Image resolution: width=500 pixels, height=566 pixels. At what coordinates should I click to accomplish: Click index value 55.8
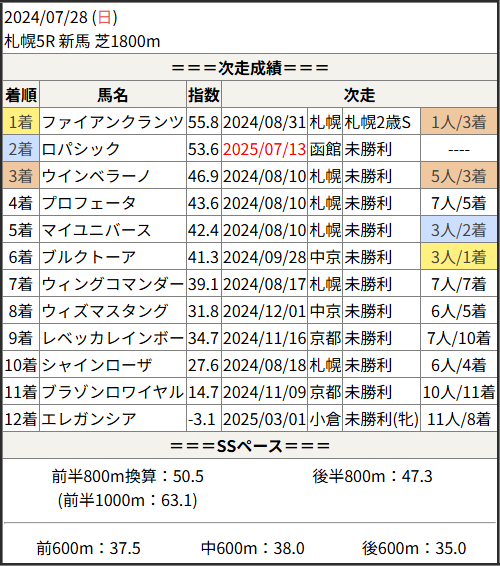[x=203, y=122]
